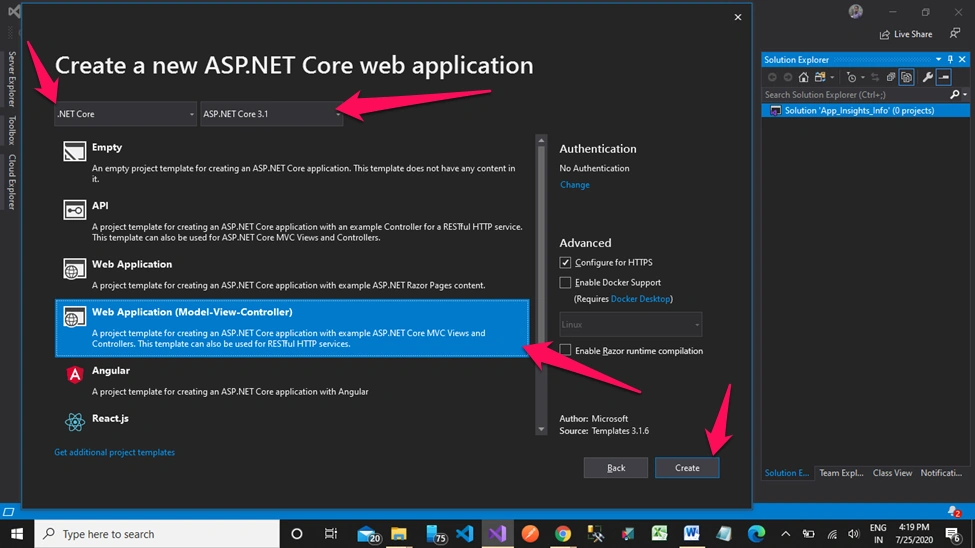Viewport: 975px width, 548px height.
Task: Click the feedback icon beside Live Share
Action: click(x=954, y=34)
